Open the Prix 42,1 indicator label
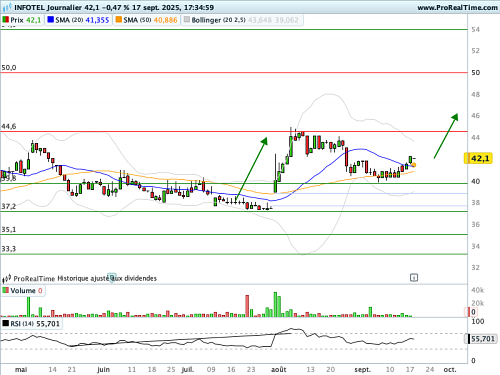The height and width of the screenshot is (375, 500). pos(22,20)
